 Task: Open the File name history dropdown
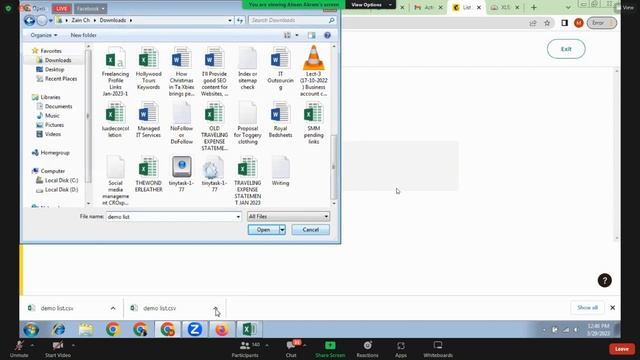[238, 217]
